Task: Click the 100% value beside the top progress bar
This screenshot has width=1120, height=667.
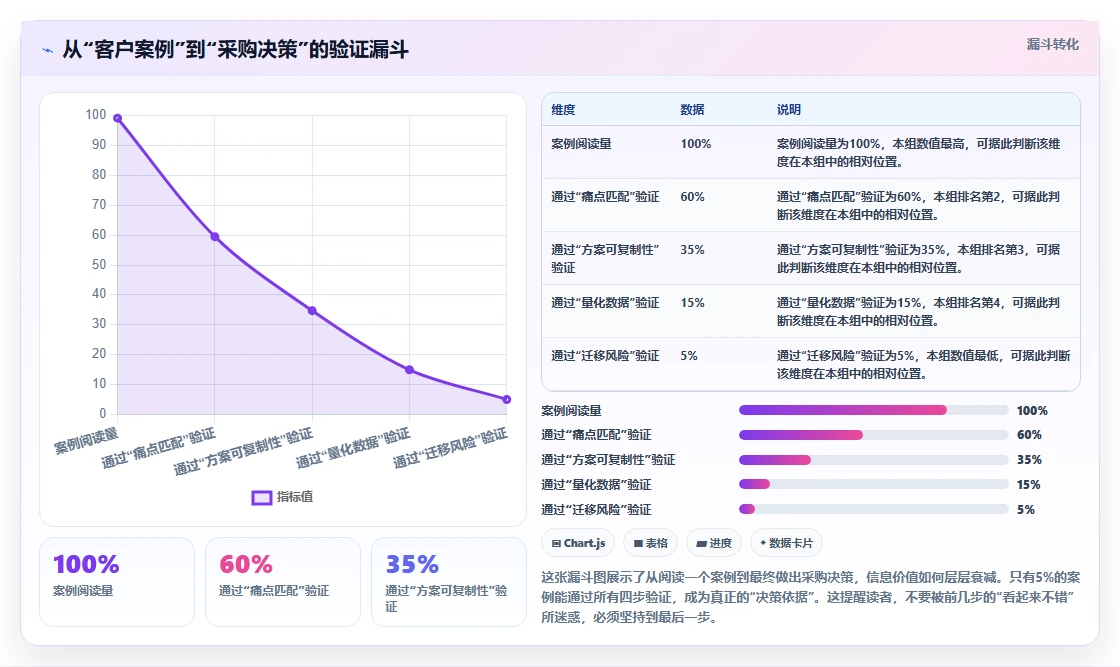Action: [1032, 411]
